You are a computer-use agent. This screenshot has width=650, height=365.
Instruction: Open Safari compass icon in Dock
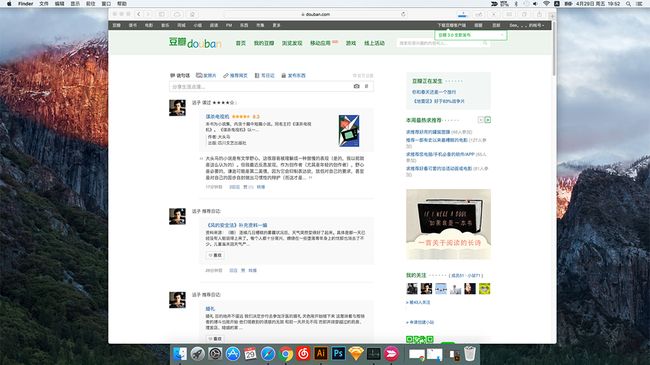click(x=268, y=354)
